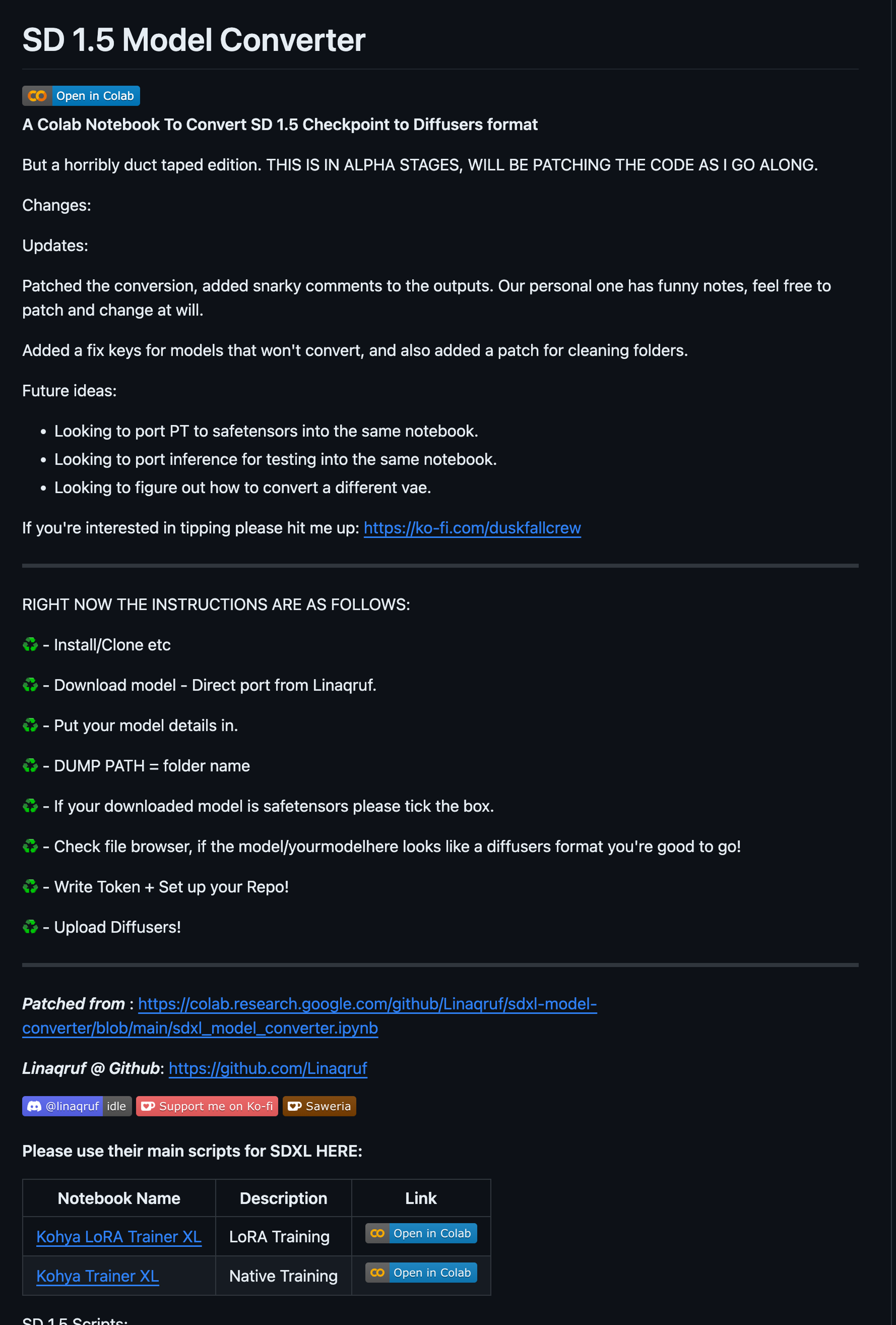
Task: Click the Saweria badge
Action: 319,1106
